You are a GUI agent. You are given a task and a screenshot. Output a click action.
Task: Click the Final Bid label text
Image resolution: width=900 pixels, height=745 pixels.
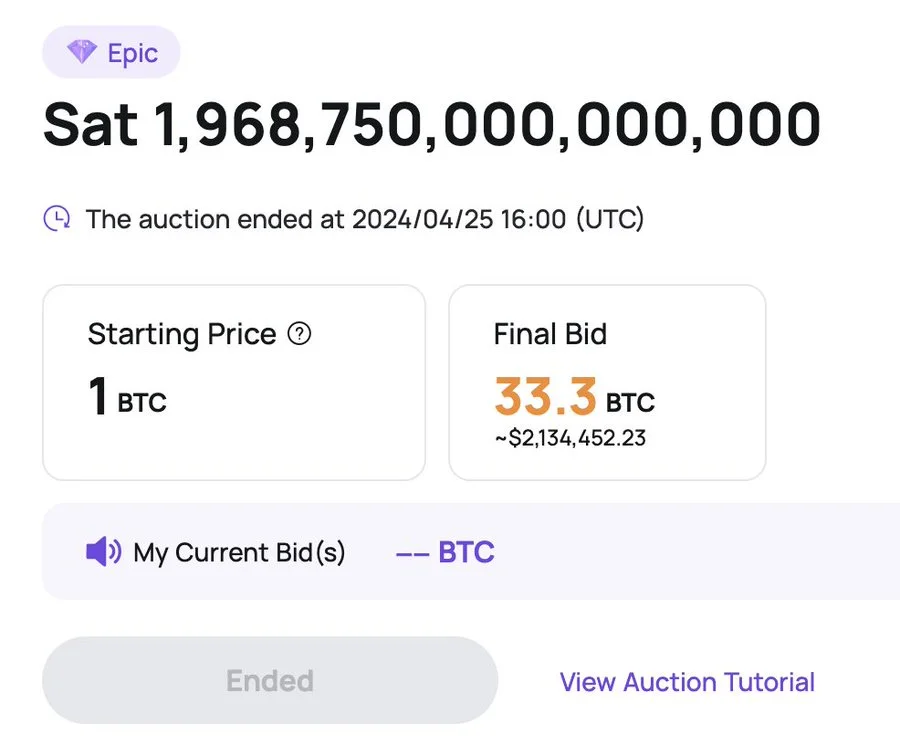[x=550, y=334]
